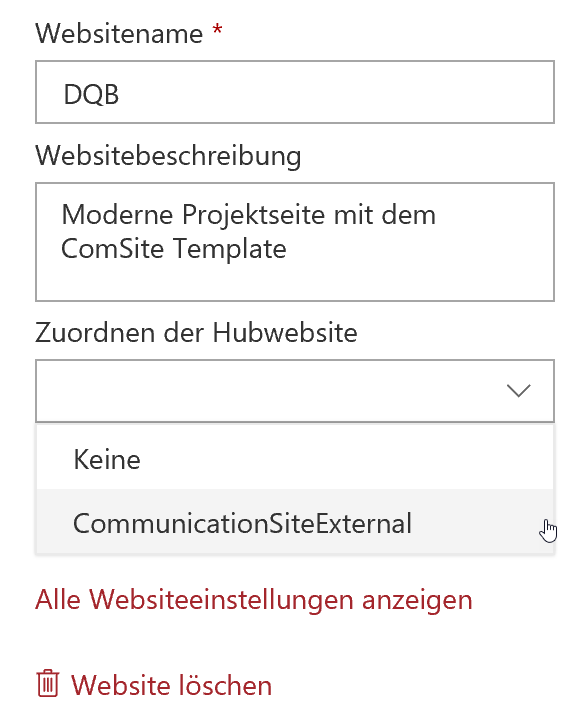This screenshot has height=725, width=586.
Task: Click the Zuordnen der Hubwebsite label
Action: click(196, 332)
